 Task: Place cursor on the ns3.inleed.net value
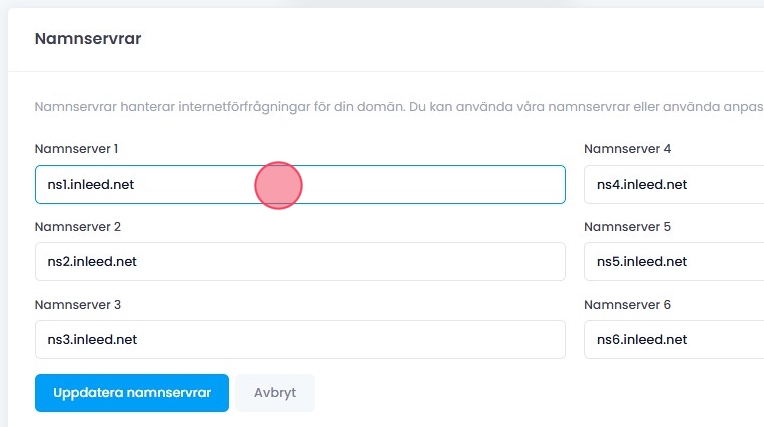(x=92, y=339)
